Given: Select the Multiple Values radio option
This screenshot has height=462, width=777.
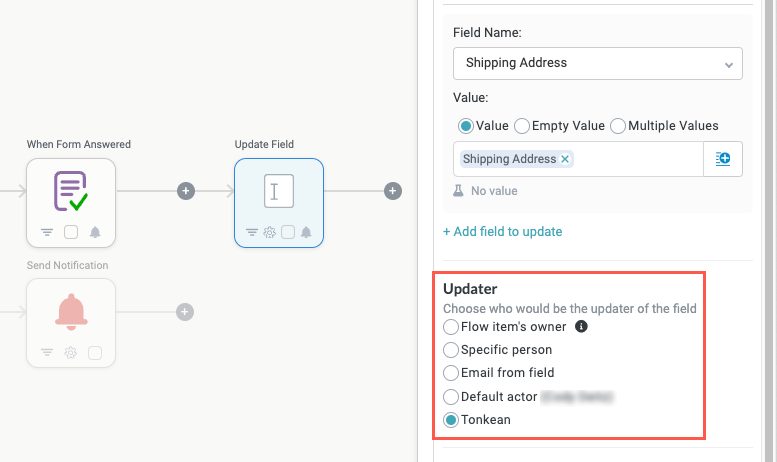Looking at the screenshot, I should 617,126.
